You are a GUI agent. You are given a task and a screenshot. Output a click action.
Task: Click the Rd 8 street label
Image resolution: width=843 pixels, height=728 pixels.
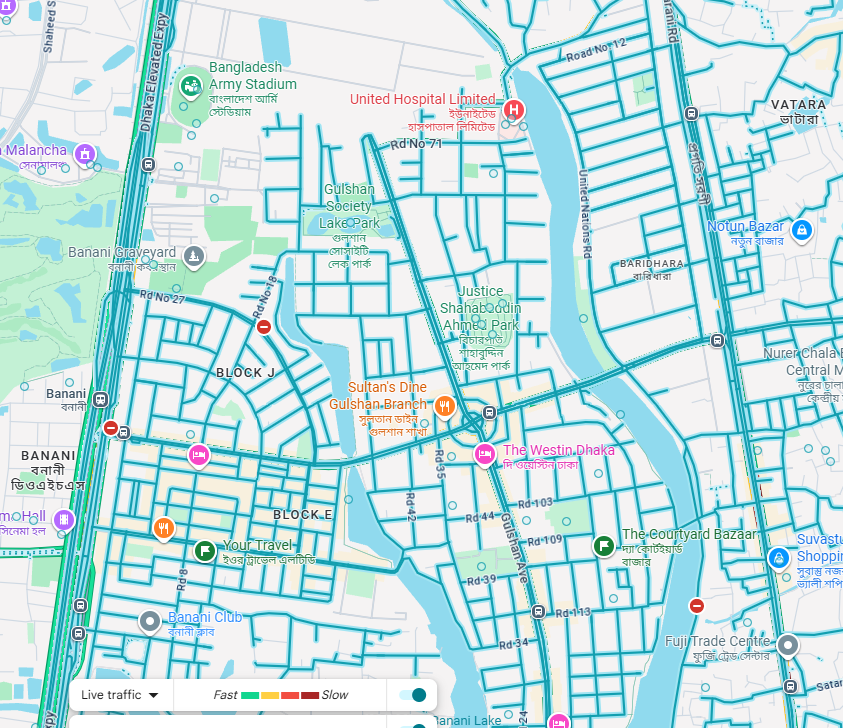coord(182,580)
